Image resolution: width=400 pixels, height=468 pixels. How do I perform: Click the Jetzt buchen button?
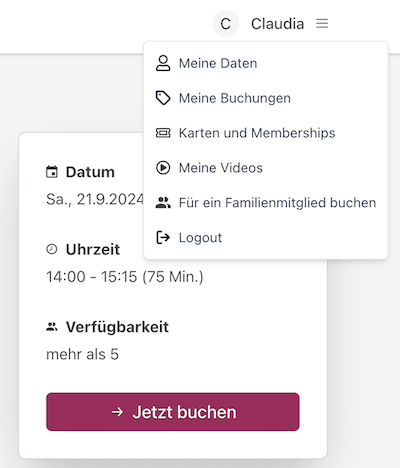pyautogui.click(x=173, y=412)
